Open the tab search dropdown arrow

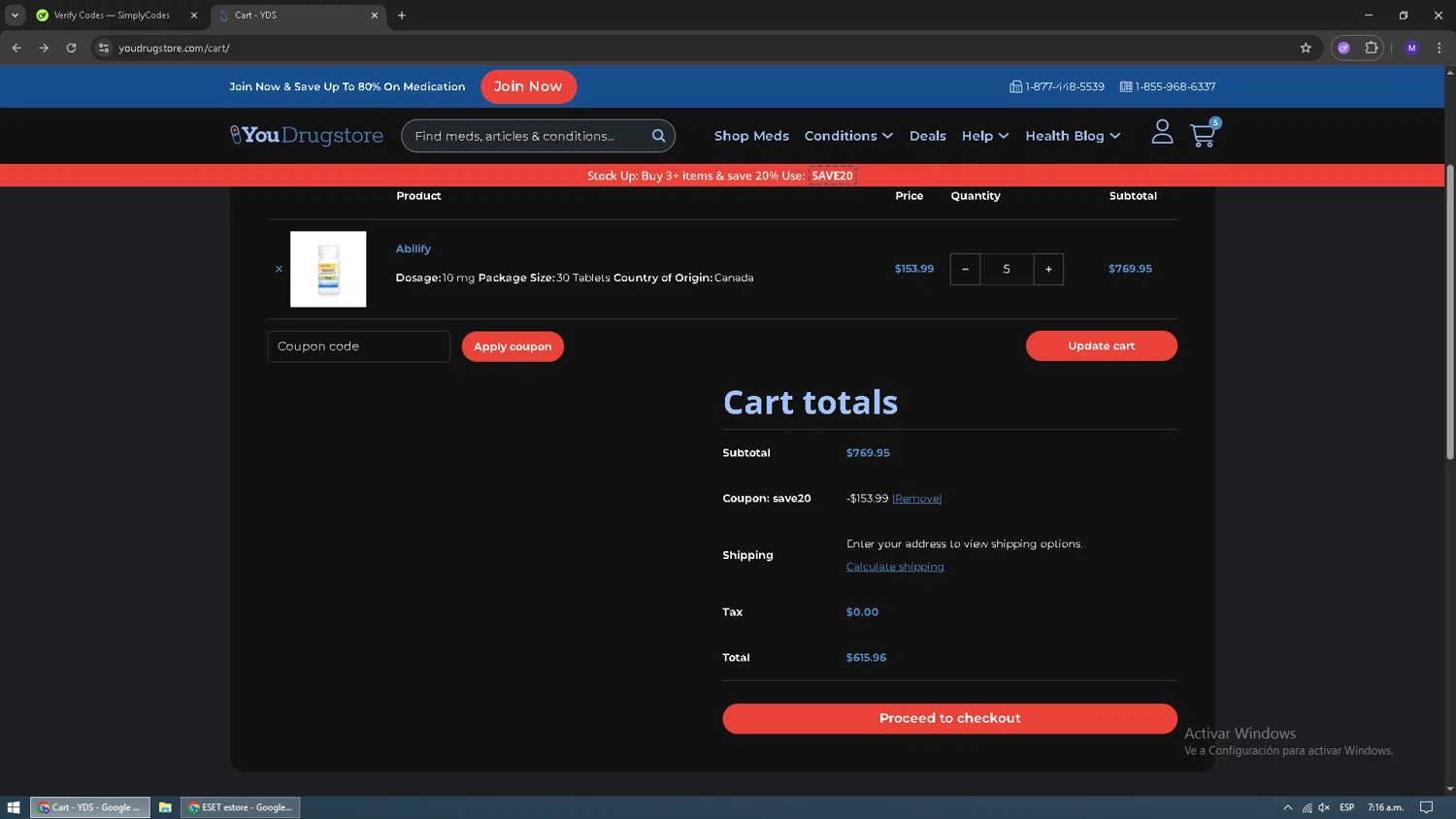click(x=15, y=16)
